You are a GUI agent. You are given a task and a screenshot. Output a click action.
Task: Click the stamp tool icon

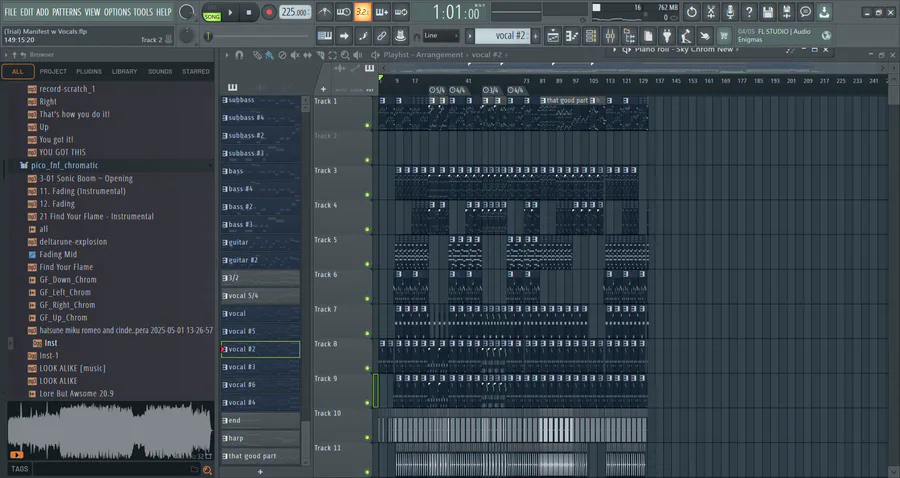401,36
